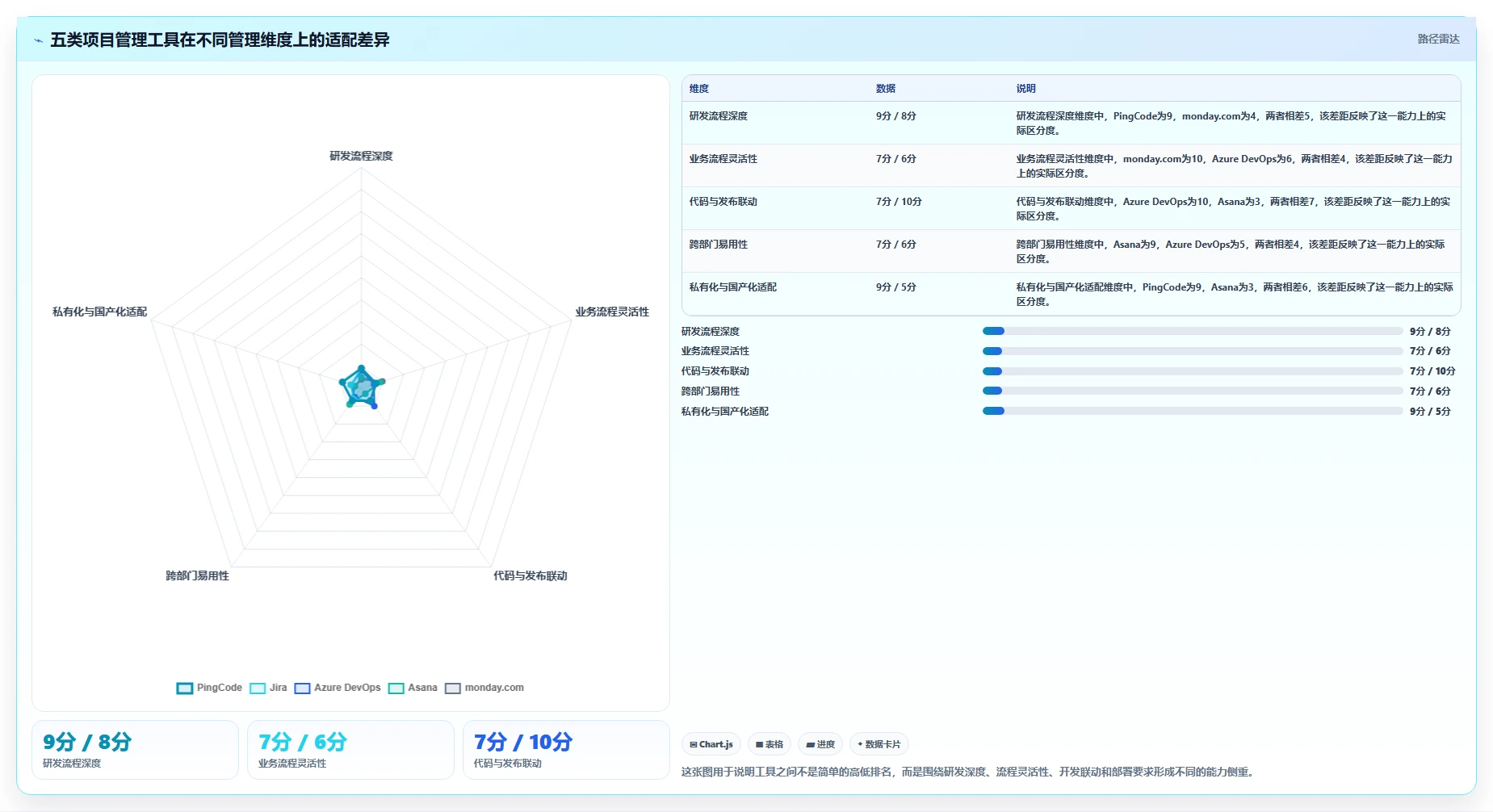Click the 数据卡片 tag
Screen dimensions: 1493x812
tap(879, 744)
